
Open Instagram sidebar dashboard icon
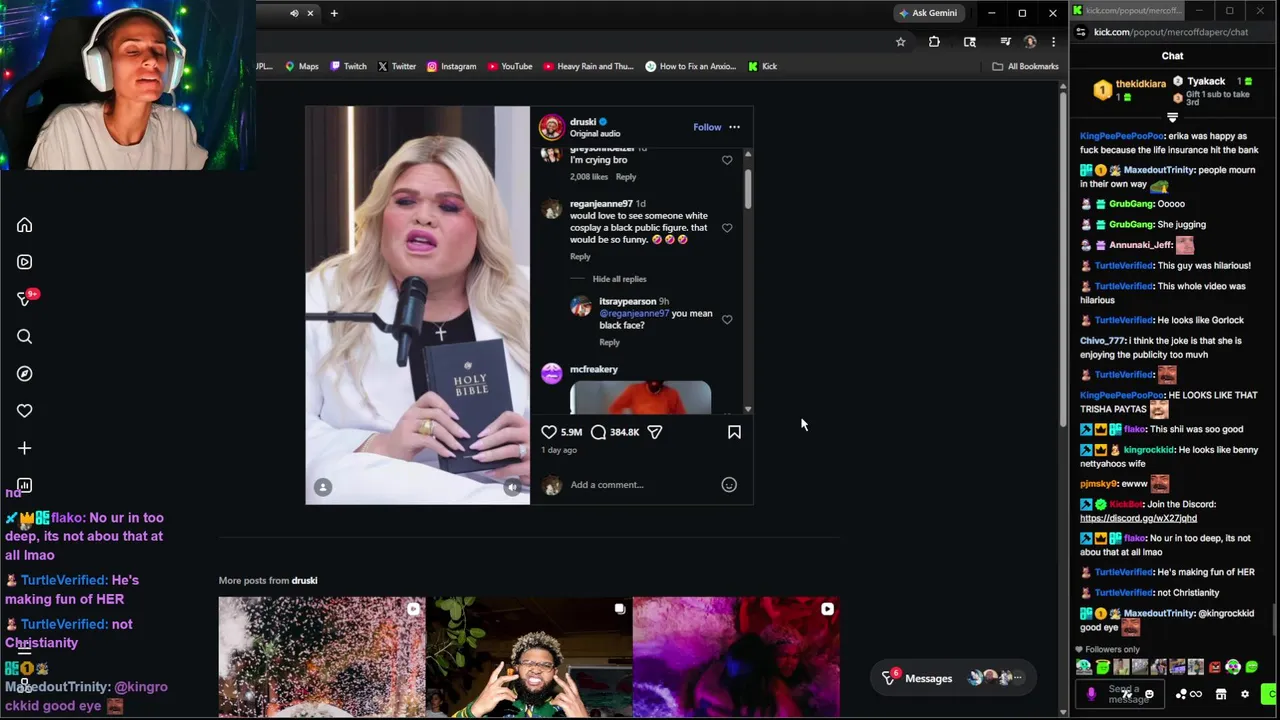coord(24,485)
